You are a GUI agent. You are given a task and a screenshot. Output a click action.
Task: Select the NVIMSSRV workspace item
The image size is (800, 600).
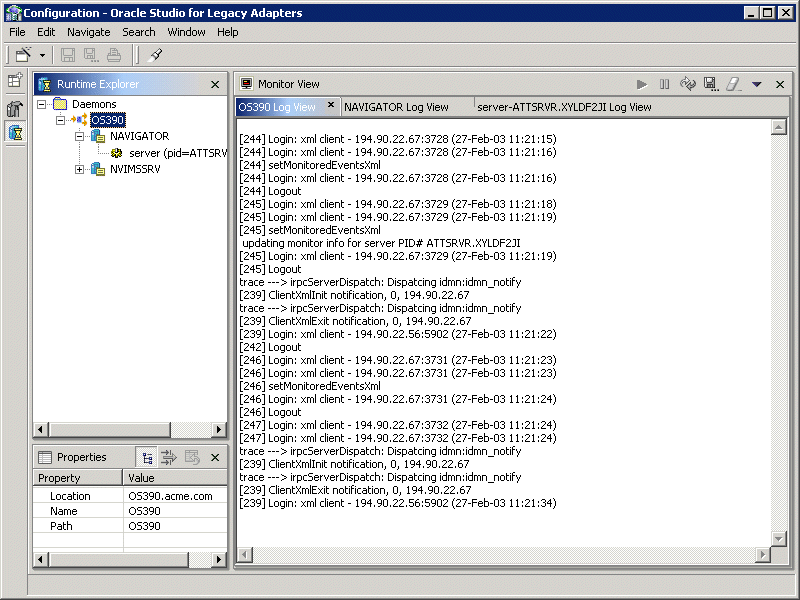click(135, 169)
